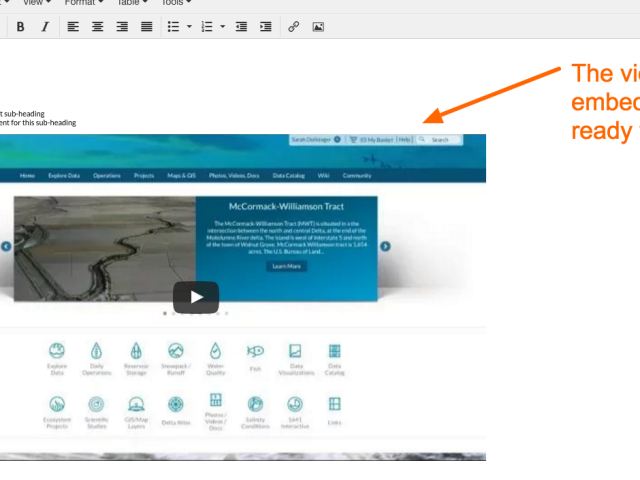Open Projects navigation item
Viewport: 640px width, 480px height.
(144, 176)
